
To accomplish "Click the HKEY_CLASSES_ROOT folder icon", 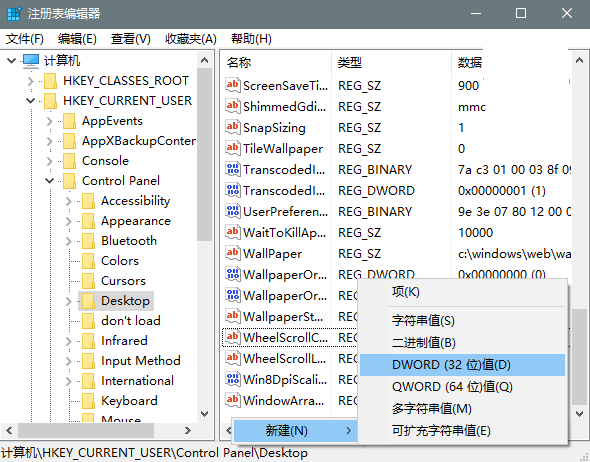I will tap(50, 81).
